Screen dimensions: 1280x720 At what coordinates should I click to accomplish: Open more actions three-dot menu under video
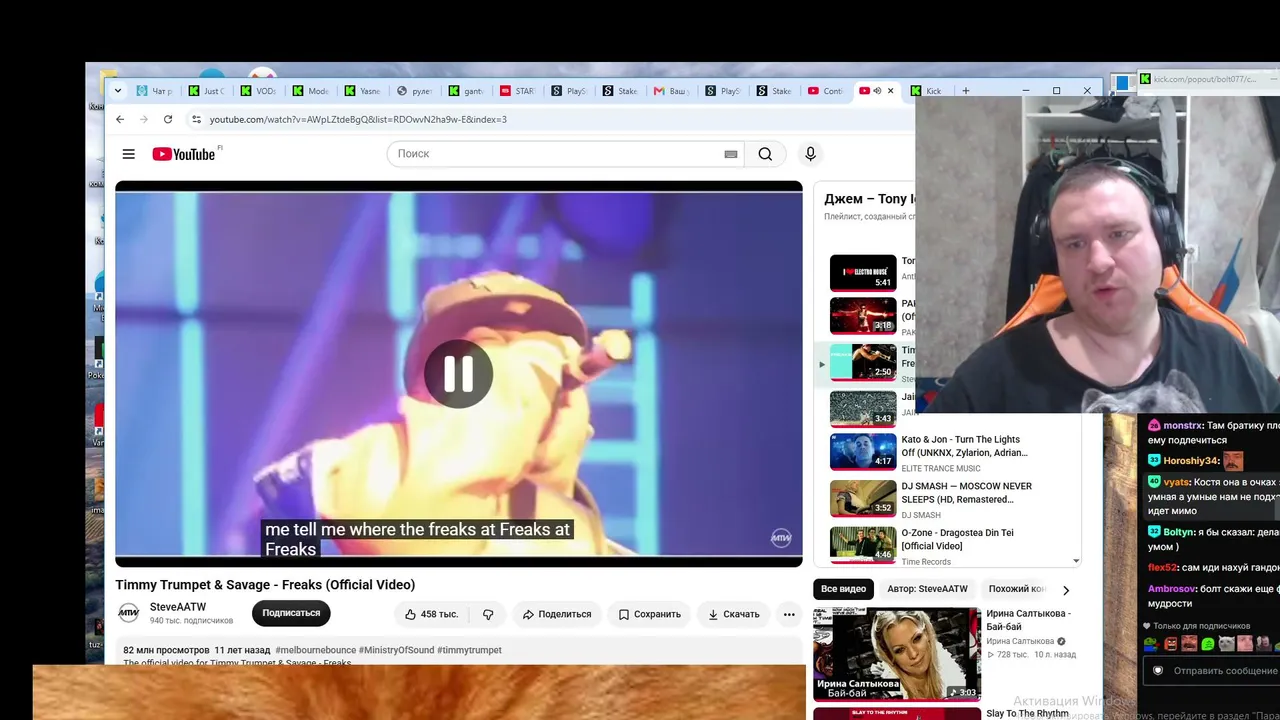(x=789, y=614)
